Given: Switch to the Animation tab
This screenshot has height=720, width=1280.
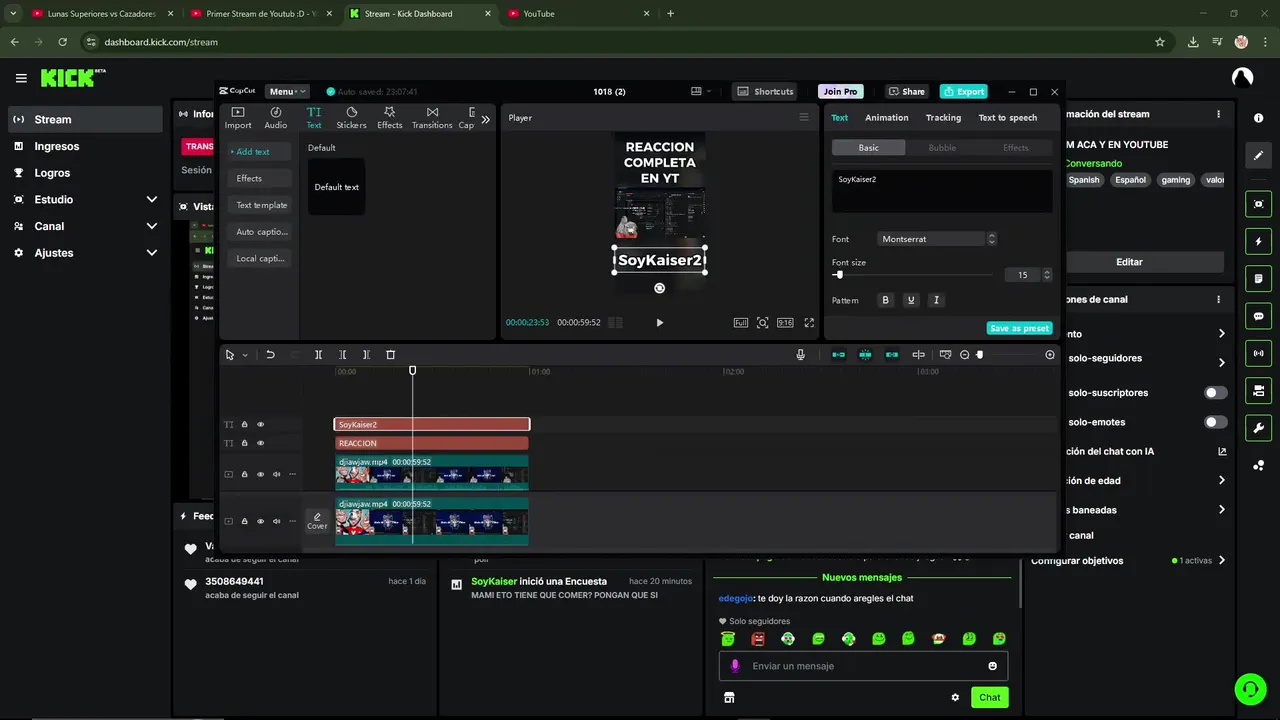Looking at the screenshot, I should pyautogui.click(x=887, y=118).
